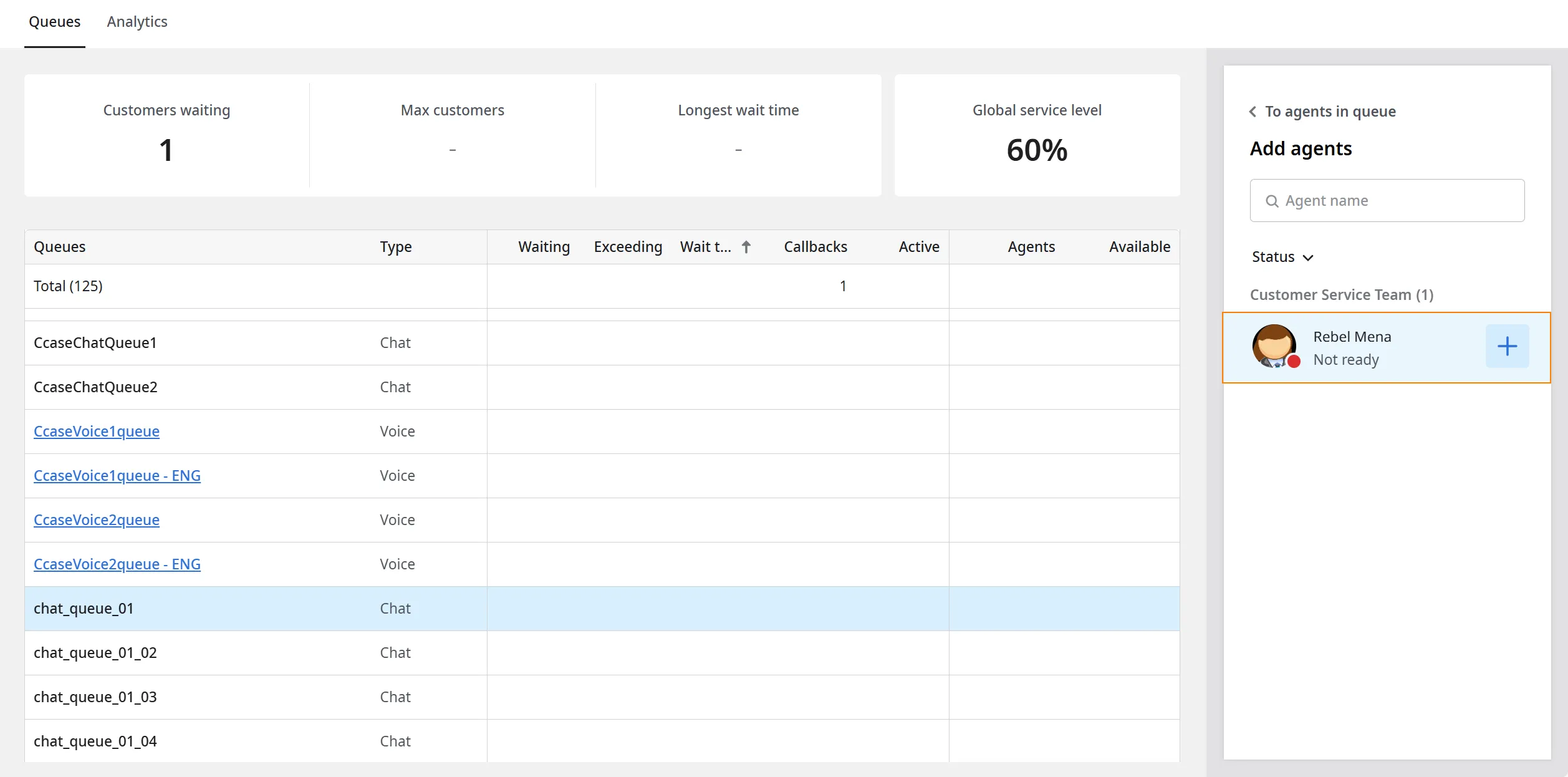The image size is (1568, 777).
Task: Sort by the Agents column header
Action: 1031,247
